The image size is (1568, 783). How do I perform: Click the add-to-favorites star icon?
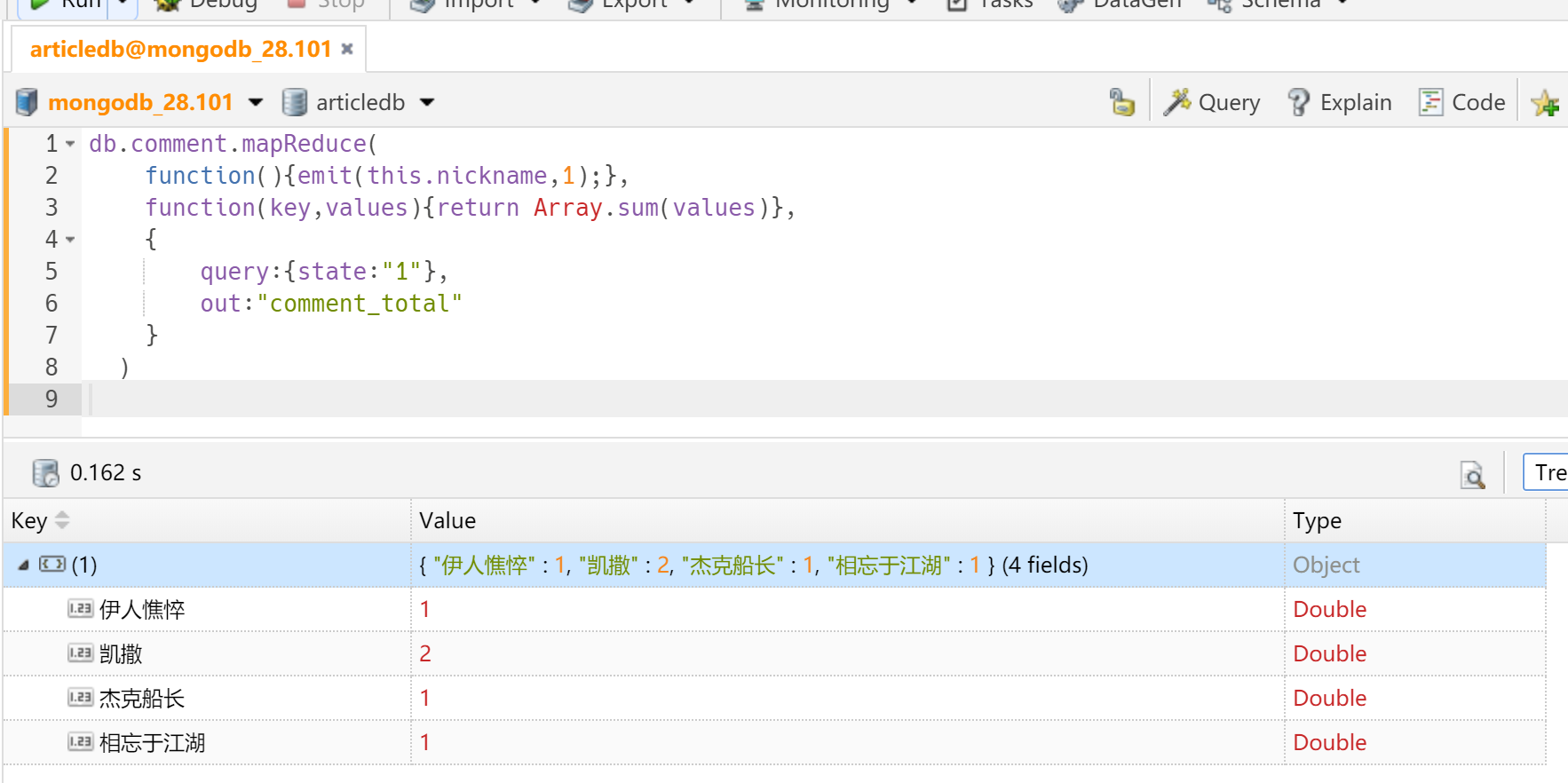coord(1544,103)
